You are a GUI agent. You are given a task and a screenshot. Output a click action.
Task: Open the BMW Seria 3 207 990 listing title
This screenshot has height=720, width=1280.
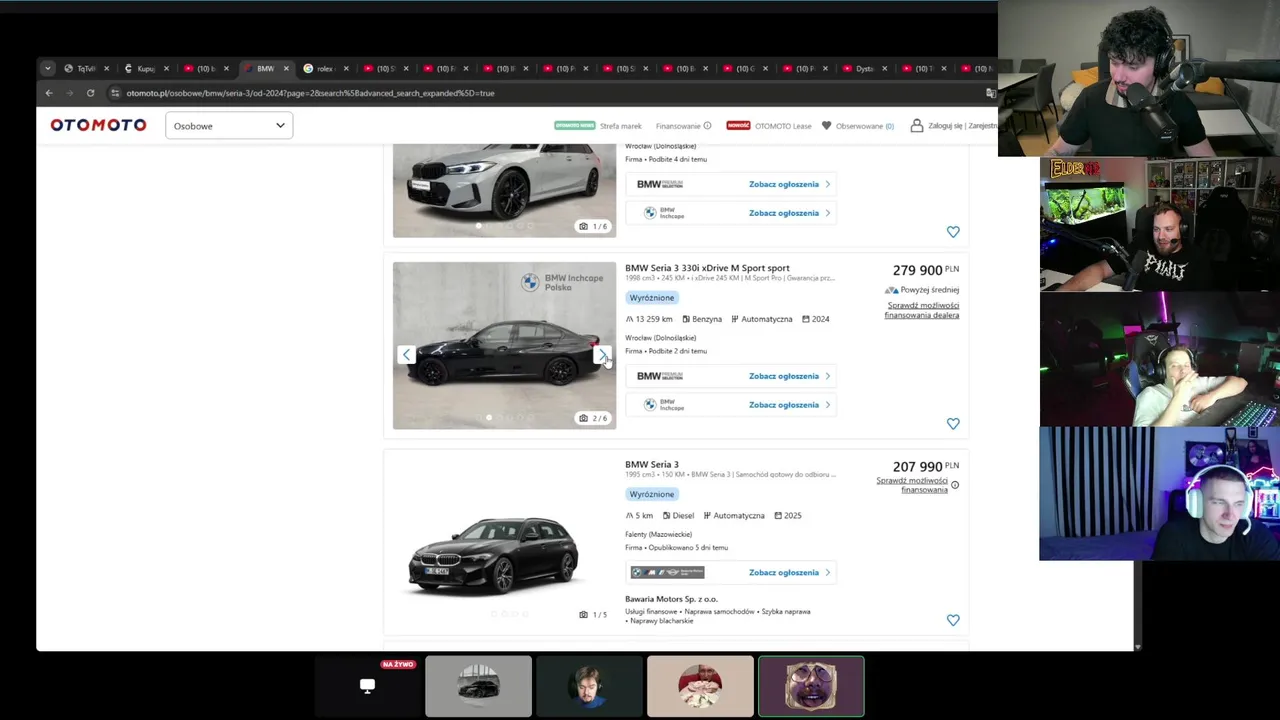click(652, 464)
